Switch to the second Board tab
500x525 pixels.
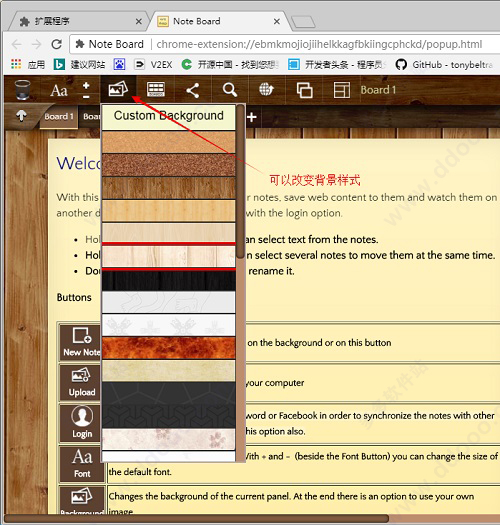tap(91, 117)
